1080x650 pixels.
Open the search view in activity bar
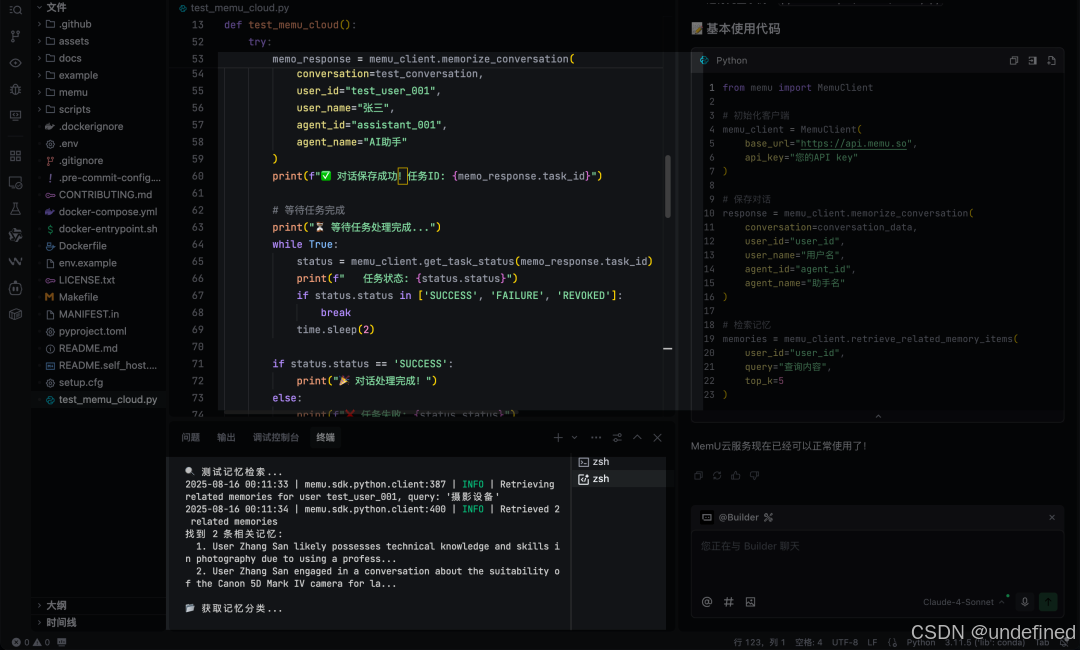(x=15, y=10)
